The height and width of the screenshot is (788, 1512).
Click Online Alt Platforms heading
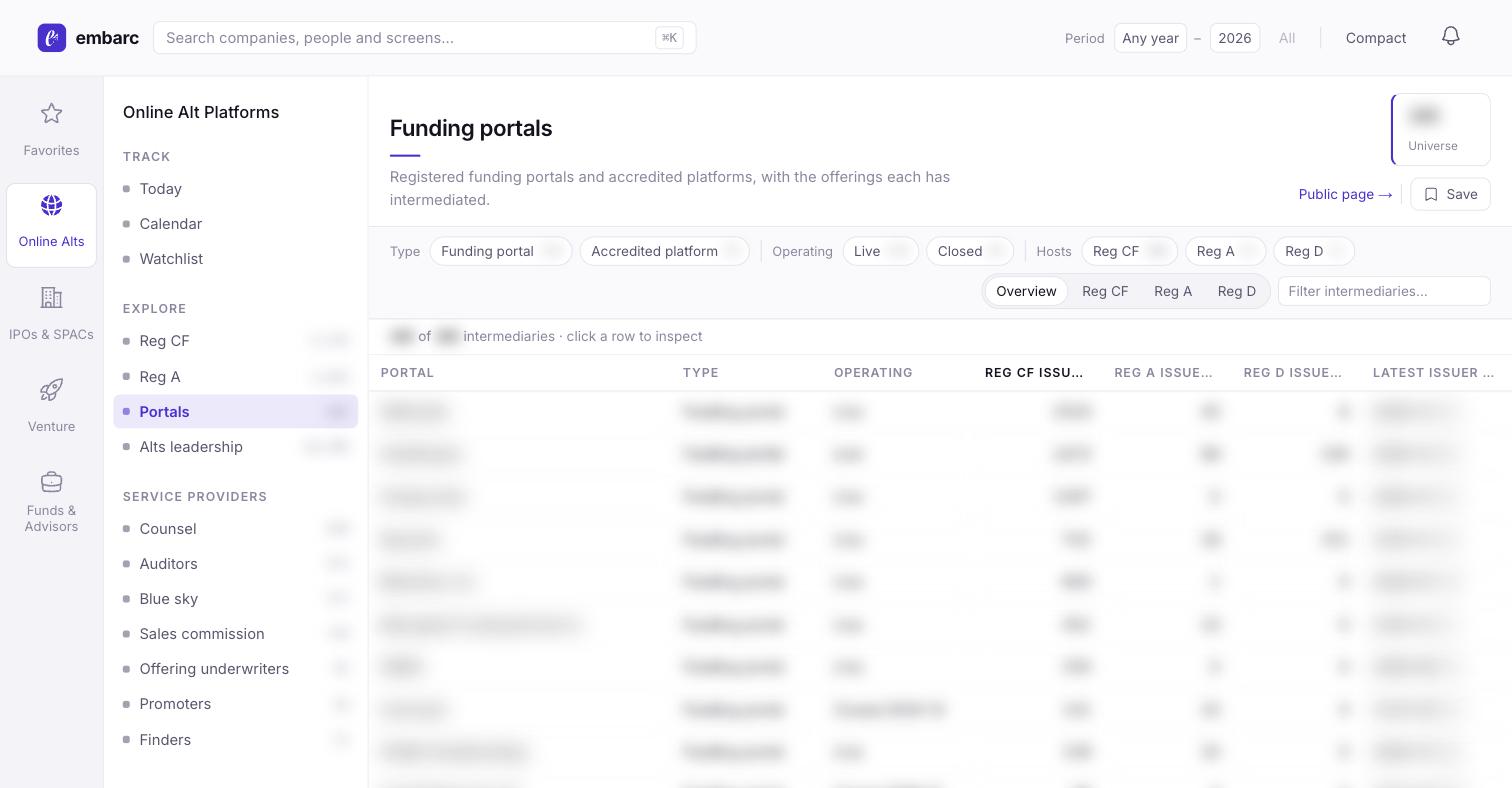[x=201, y=112]
